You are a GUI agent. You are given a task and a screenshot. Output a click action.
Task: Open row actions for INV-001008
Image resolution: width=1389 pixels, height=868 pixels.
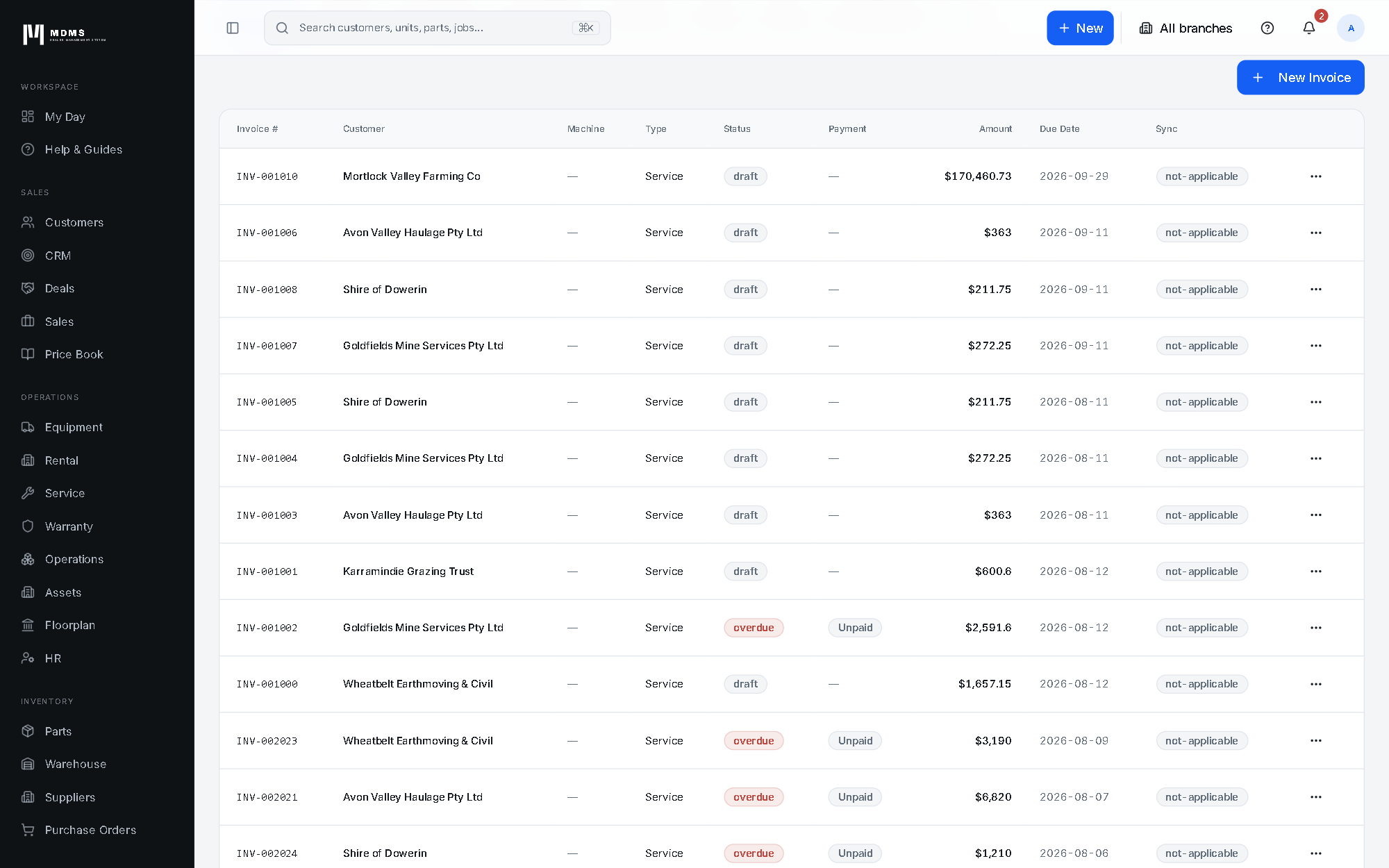[x=1316, y=289]
